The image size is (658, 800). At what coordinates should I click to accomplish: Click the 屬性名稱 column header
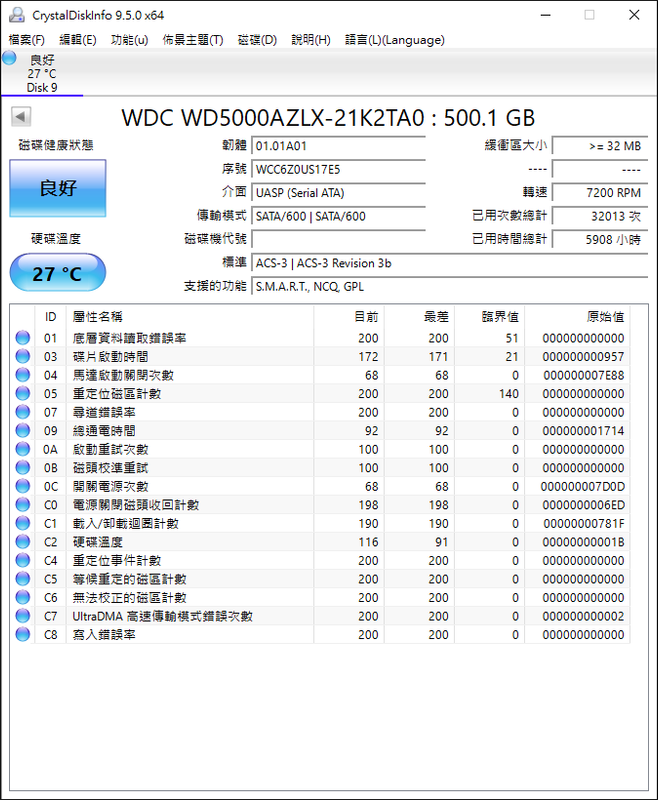click(x=190, y=317)
